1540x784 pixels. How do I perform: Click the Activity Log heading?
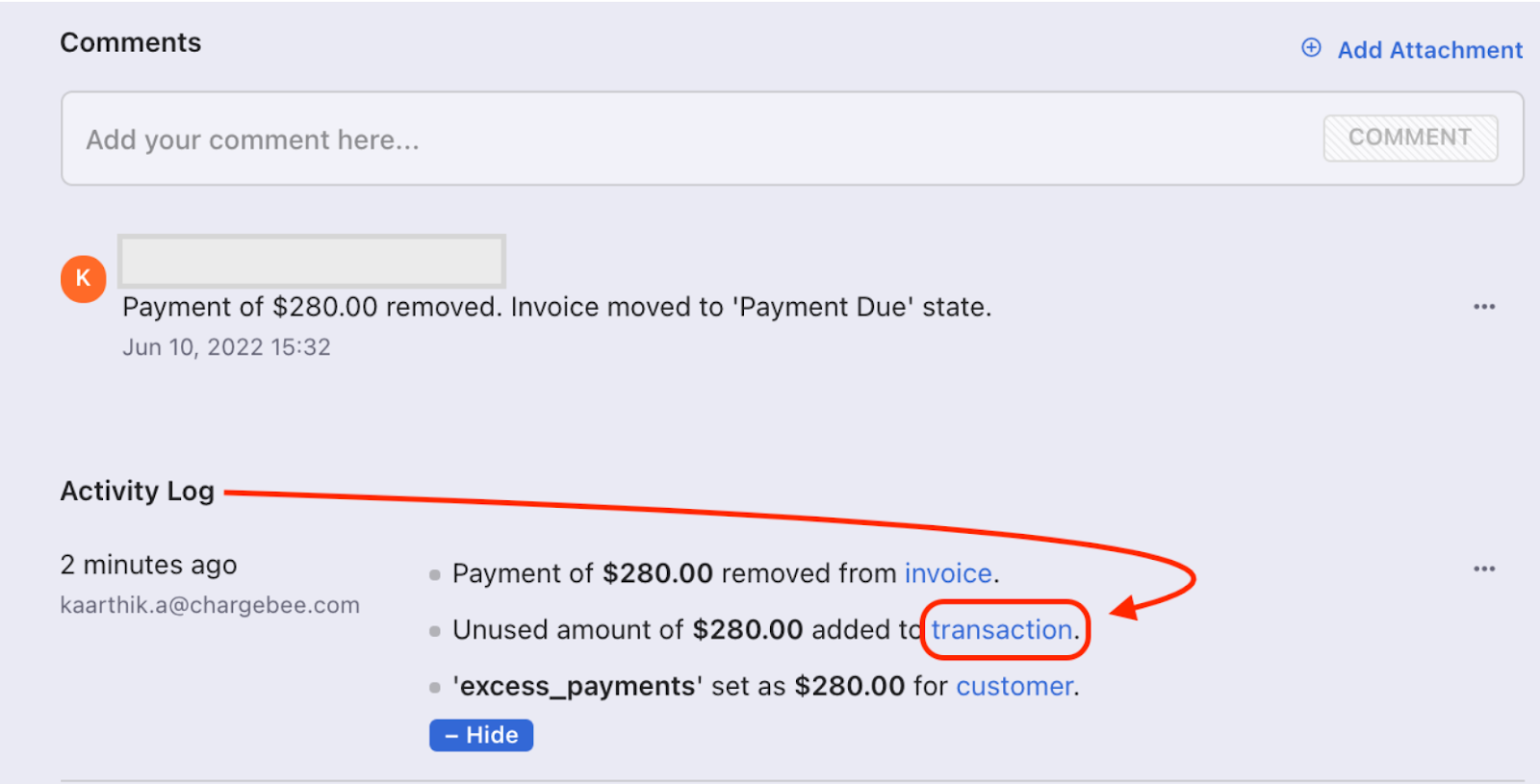point(137,491)
